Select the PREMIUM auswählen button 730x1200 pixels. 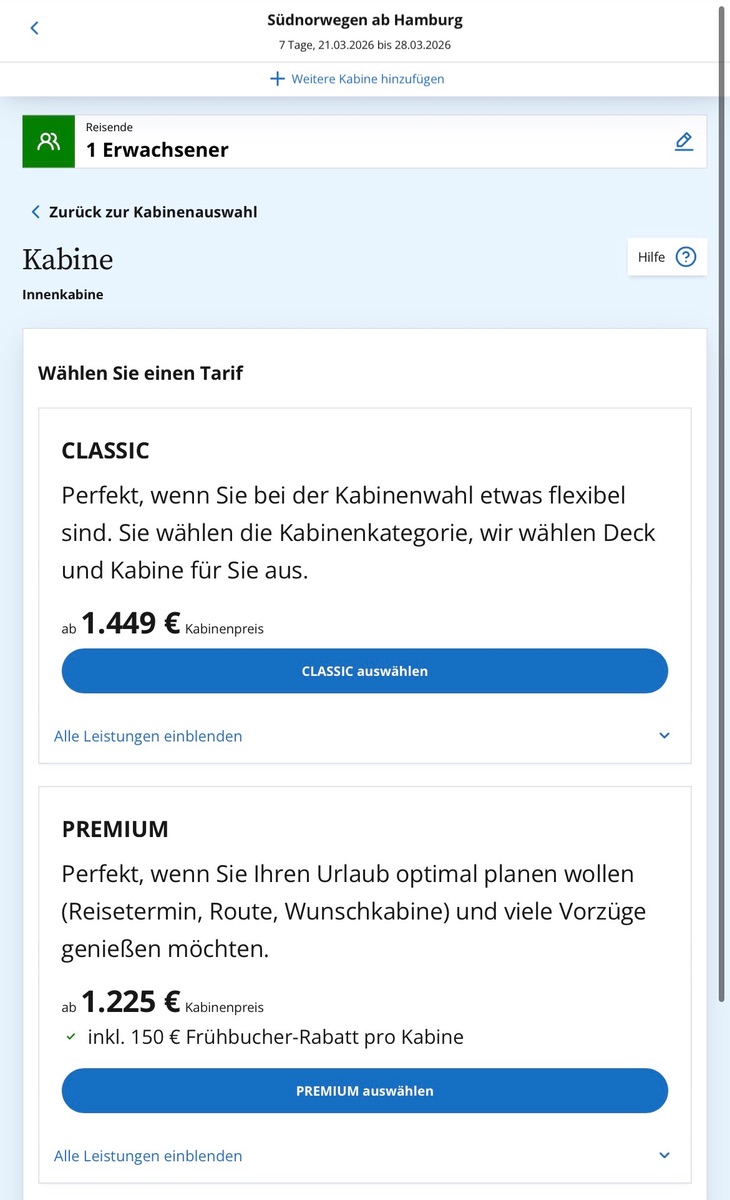365,1091
